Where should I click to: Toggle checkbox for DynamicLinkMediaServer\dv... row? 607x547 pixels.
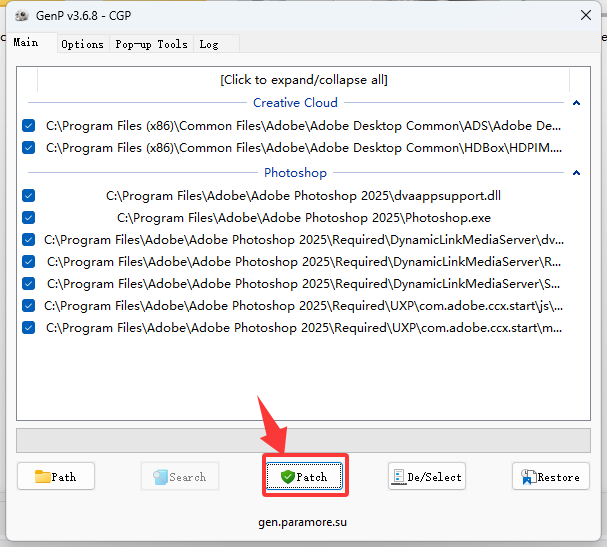(29, 240)
